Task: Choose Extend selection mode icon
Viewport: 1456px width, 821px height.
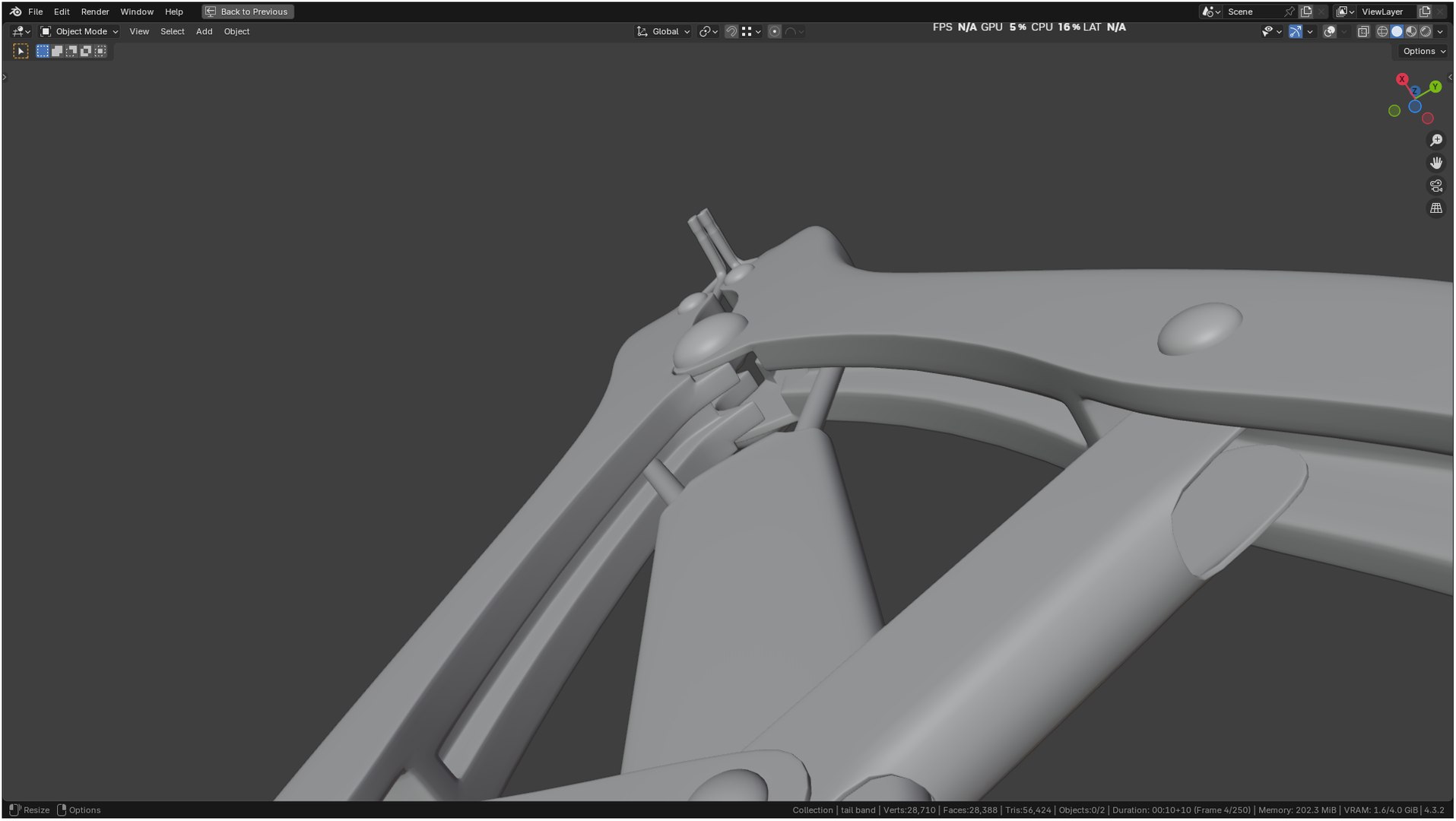Action: click(x=57, y=51)
